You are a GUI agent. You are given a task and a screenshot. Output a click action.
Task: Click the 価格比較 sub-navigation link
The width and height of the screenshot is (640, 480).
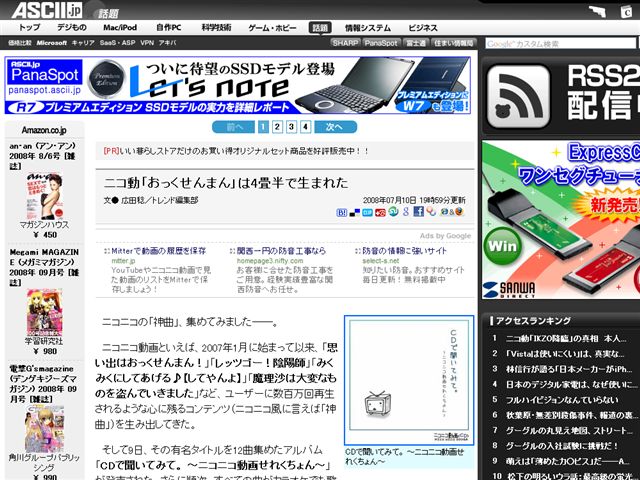pos(20,42)
